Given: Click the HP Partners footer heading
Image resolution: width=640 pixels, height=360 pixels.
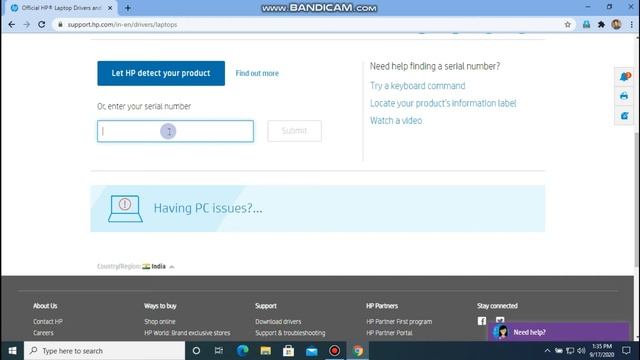Looking at the screenshot, I should (x=382, y=306).
